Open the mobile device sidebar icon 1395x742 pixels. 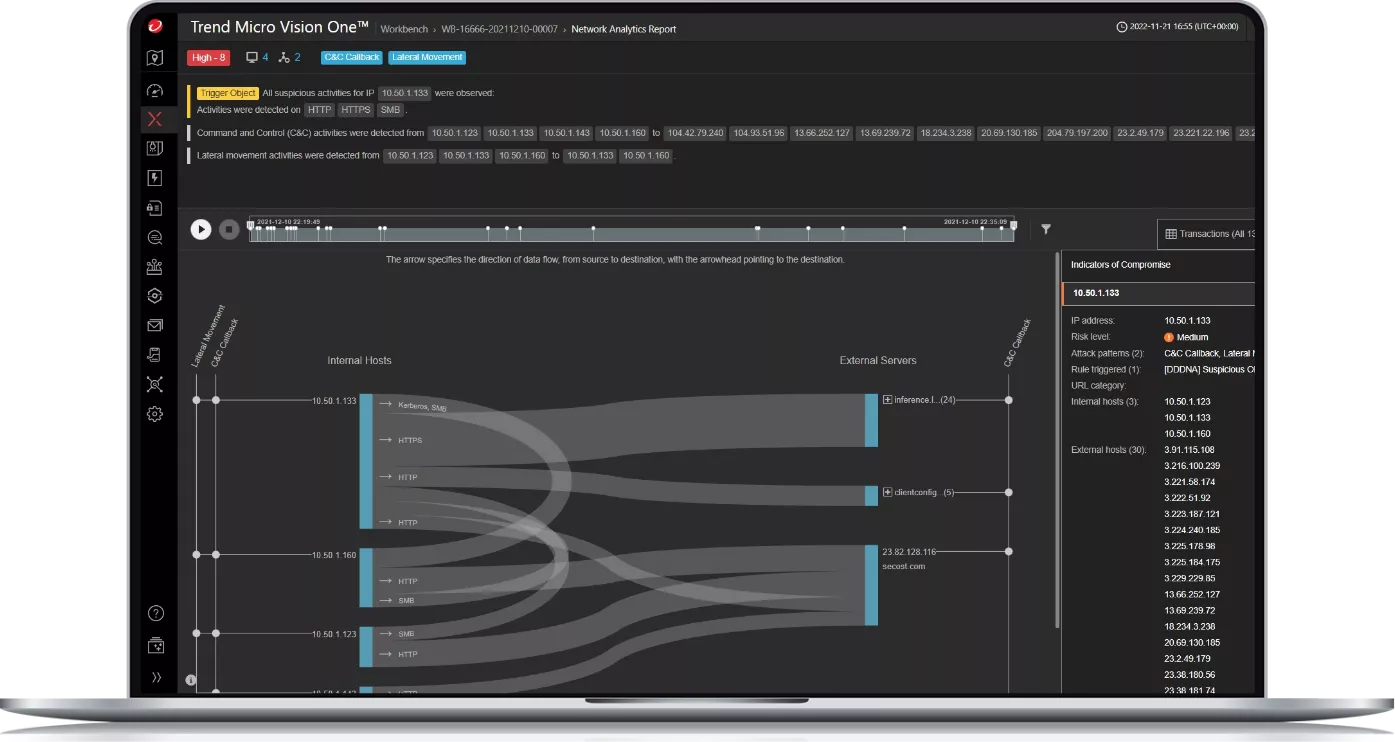pos(155,354)
